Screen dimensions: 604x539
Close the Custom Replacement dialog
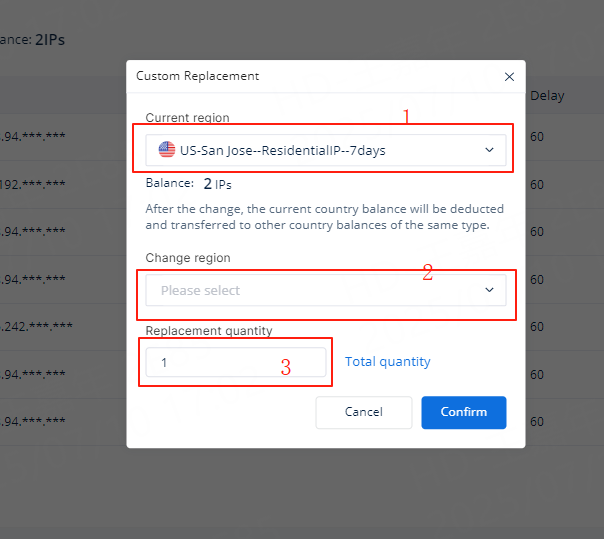(509, 76)
